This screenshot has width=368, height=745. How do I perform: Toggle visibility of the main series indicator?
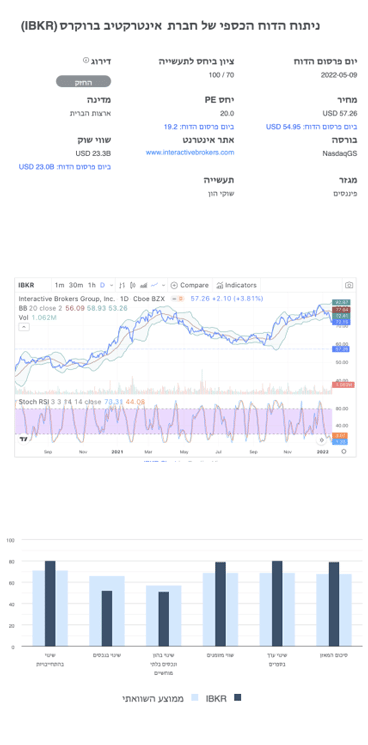177,298
